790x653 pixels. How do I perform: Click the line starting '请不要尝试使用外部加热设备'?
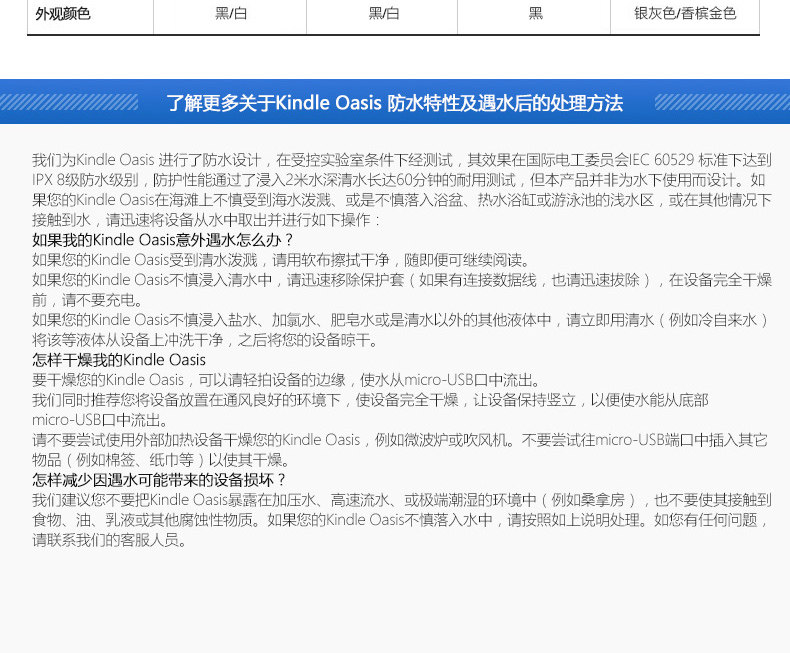400,440
